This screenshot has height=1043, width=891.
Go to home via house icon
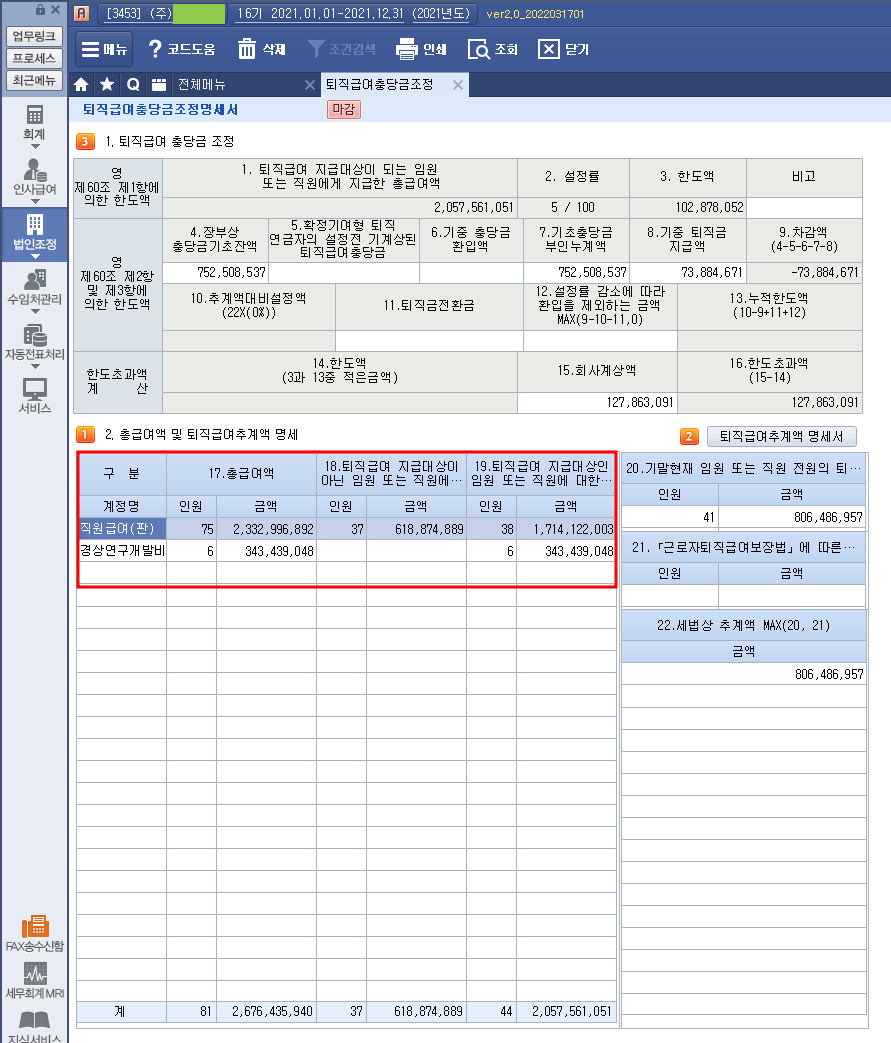click(x=81, y=84)
